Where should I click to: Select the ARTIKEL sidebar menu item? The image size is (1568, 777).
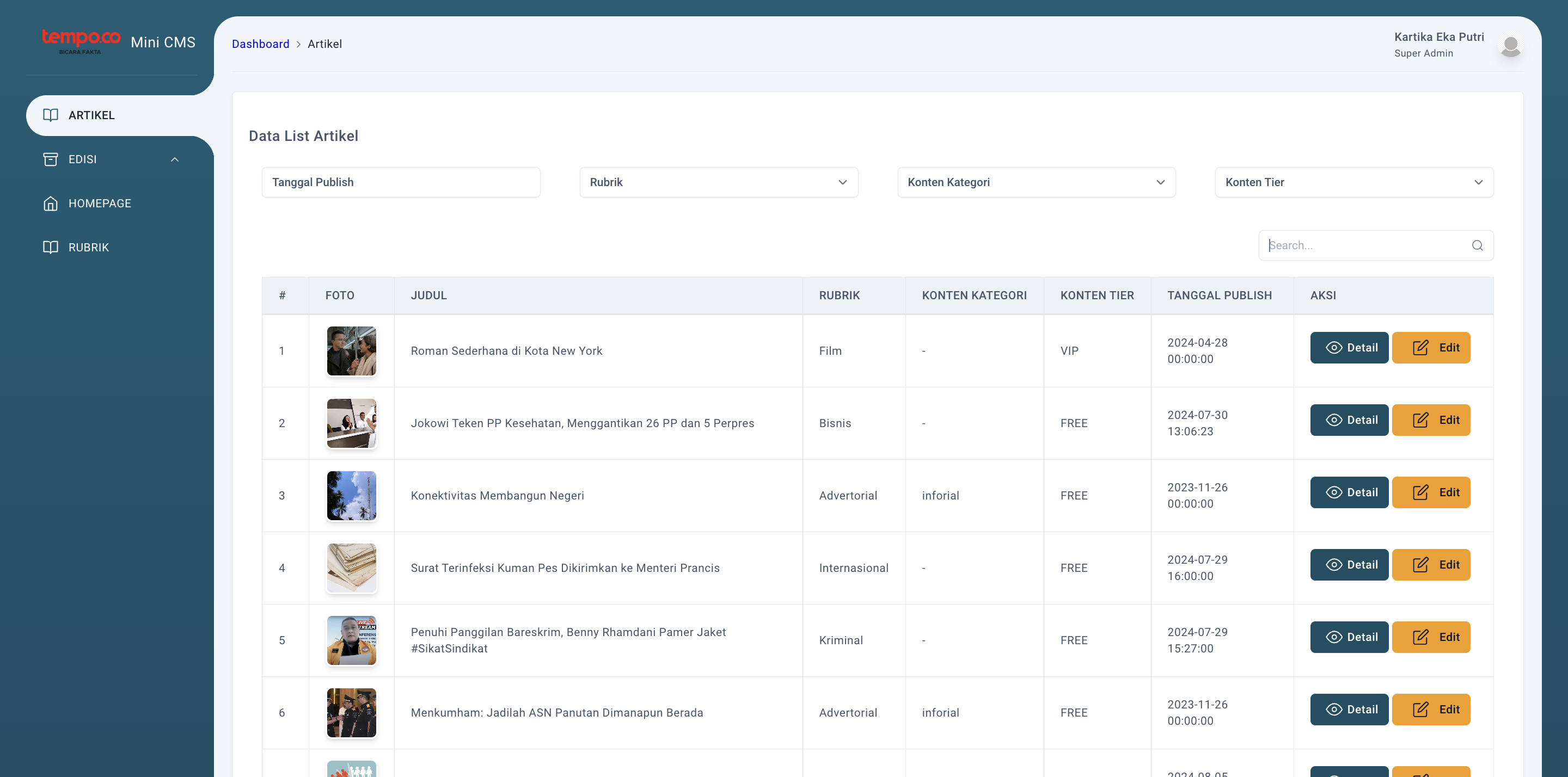tap(120, 115)
